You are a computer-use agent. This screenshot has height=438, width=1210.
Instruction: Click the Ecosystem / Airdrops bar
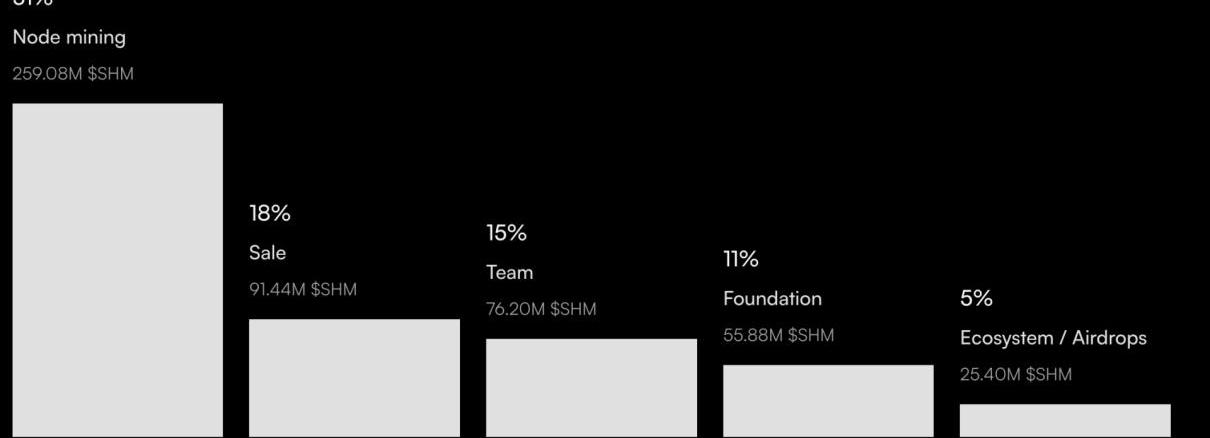point(1065,420)
